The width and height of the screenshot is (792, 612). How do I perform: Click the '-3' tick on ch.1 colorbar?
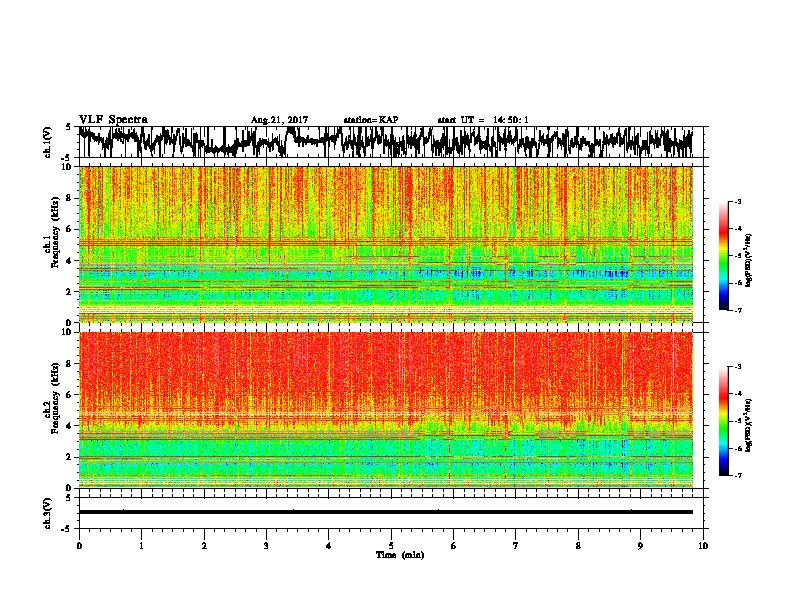coord(738,201)
